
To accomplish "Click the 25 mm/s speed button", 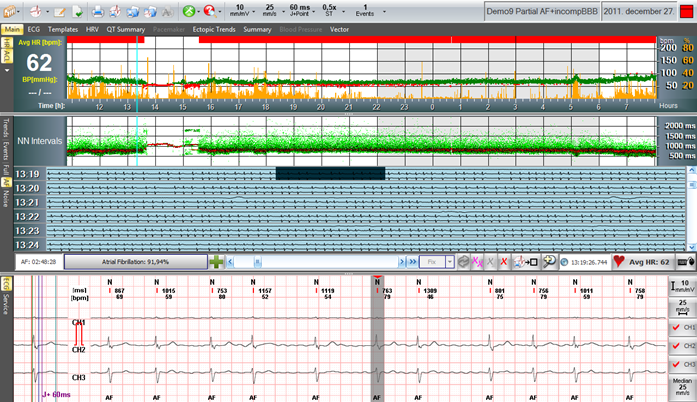I will pos(682,306).
